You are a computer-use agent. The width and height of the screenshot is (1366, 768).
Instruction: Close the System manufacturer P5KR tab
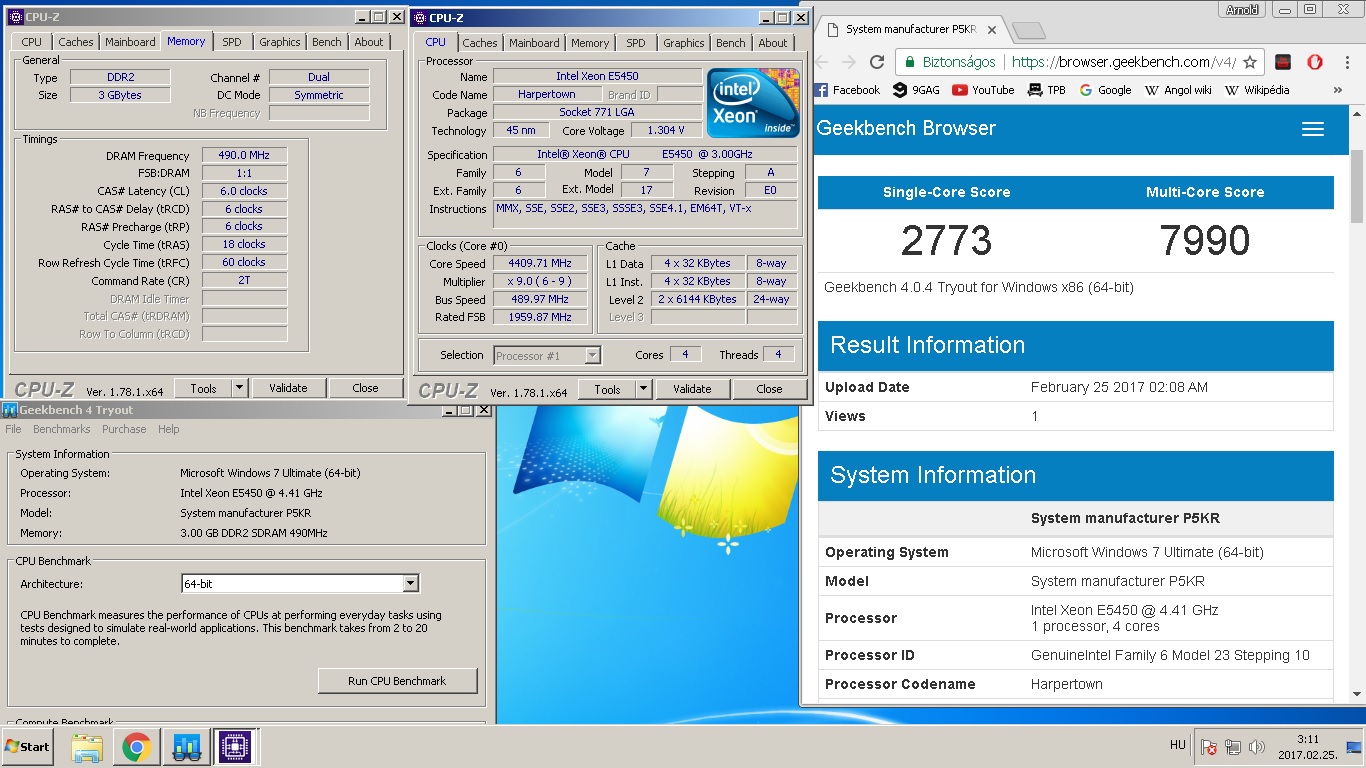(x=992, y=29)
